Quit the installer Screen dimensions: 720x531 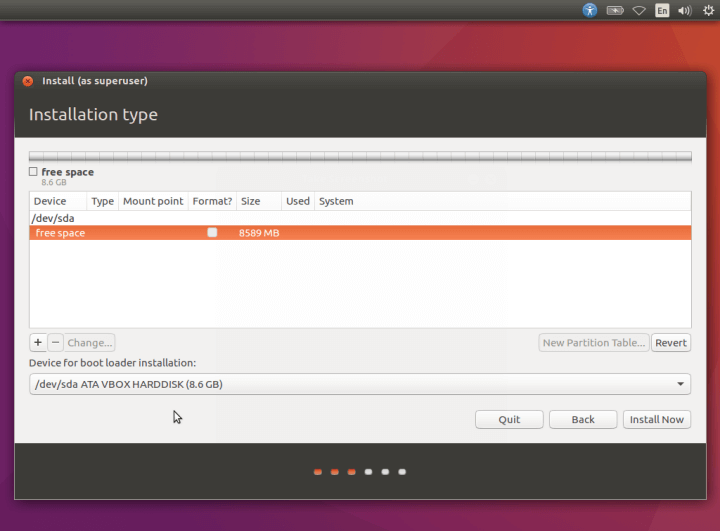click(x=509, y=419)
